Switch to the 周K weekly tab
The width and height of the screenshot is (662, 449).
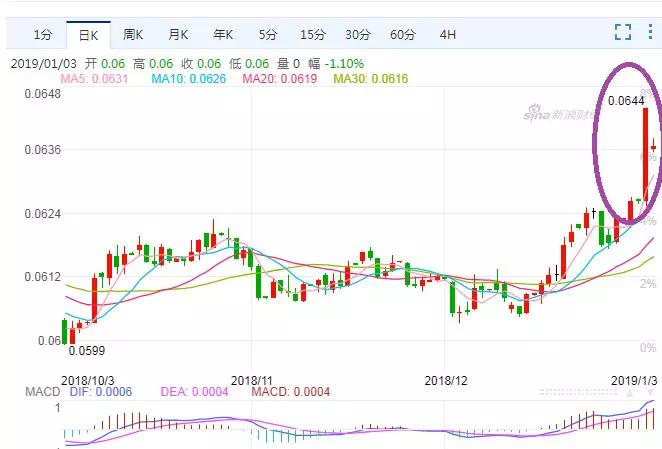click(x=133, y=35)
